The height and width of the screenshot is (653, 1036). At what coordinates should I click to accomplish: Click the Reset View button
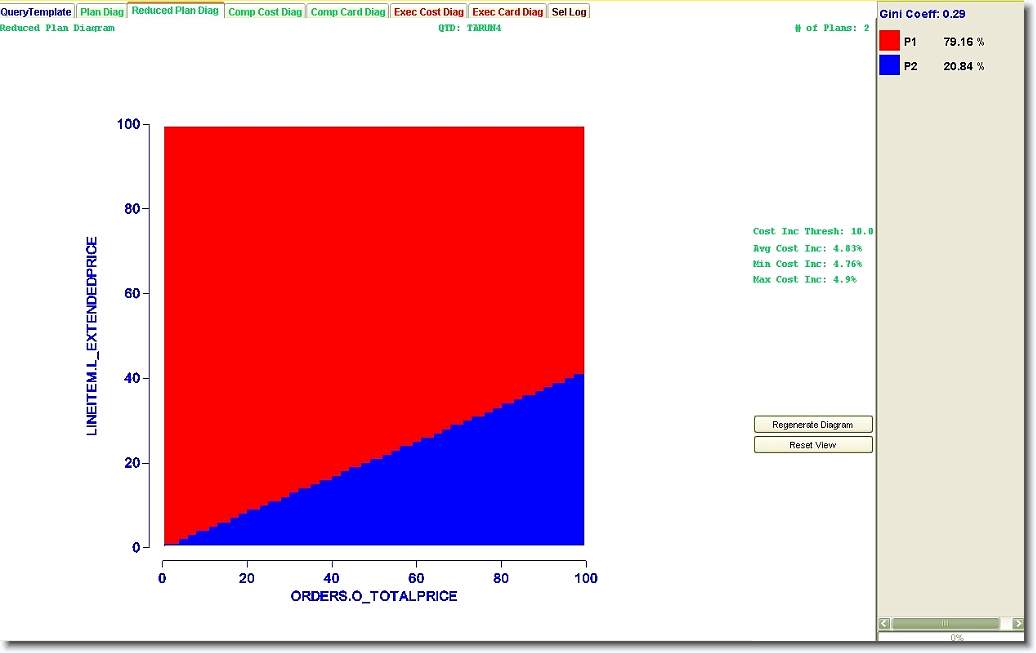pos(812,445)
